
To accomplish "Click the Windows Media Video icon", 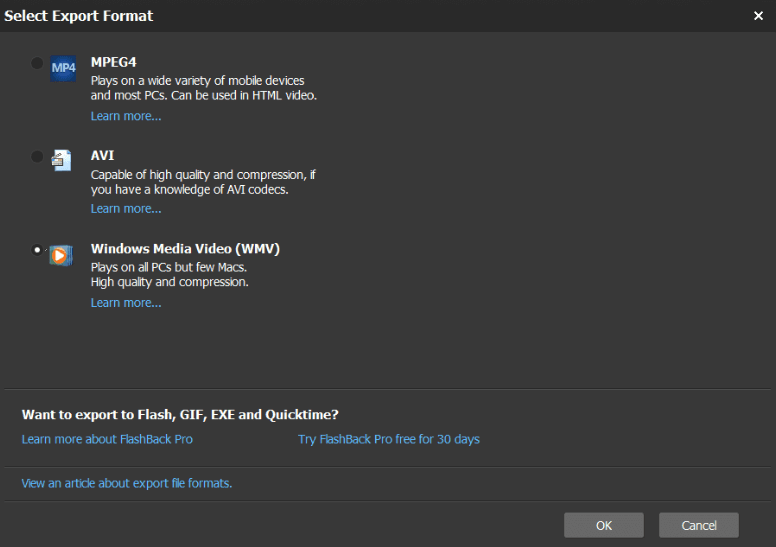I will pos(62,254).
